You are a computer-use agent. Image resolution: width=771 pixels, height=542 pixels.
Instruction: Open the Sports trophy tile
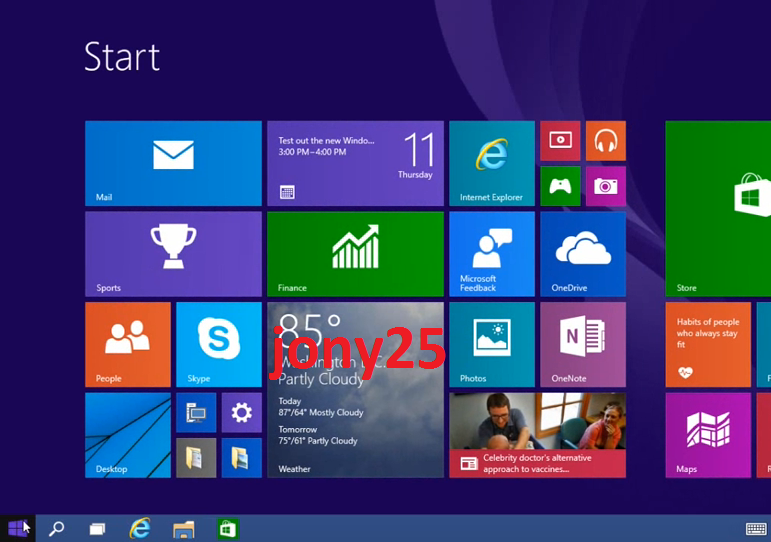click(x=173, y=253)
